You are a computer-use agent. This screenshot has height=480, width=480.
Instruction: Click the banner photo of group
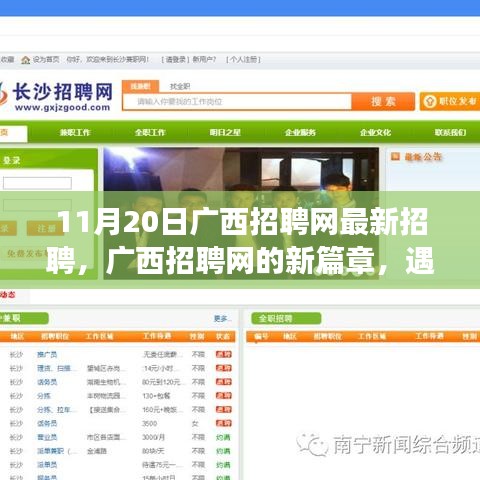point(241,213)
